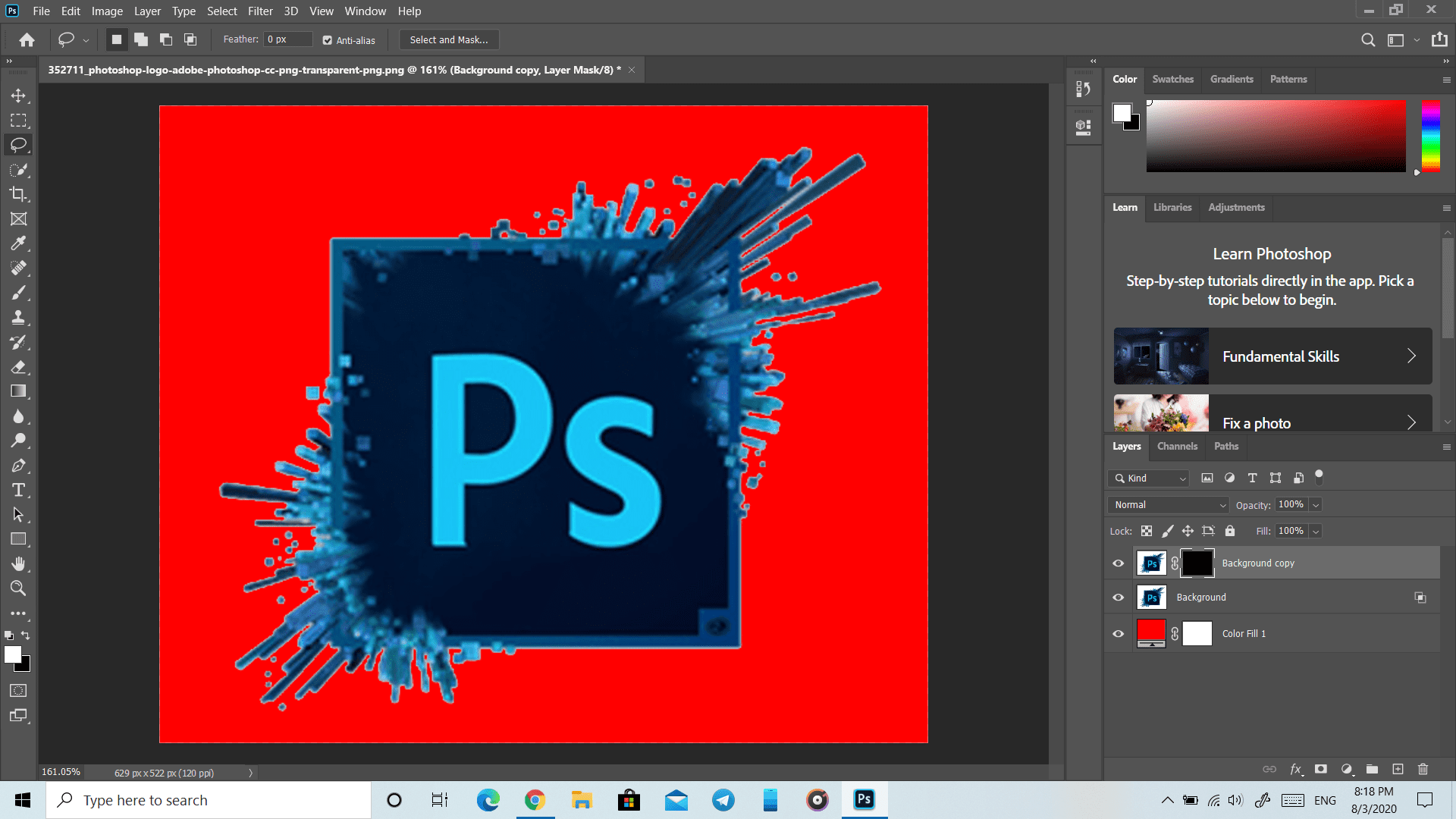Toggle Lock position
Screen dimensions: 1456x819
click(1188, 531)
